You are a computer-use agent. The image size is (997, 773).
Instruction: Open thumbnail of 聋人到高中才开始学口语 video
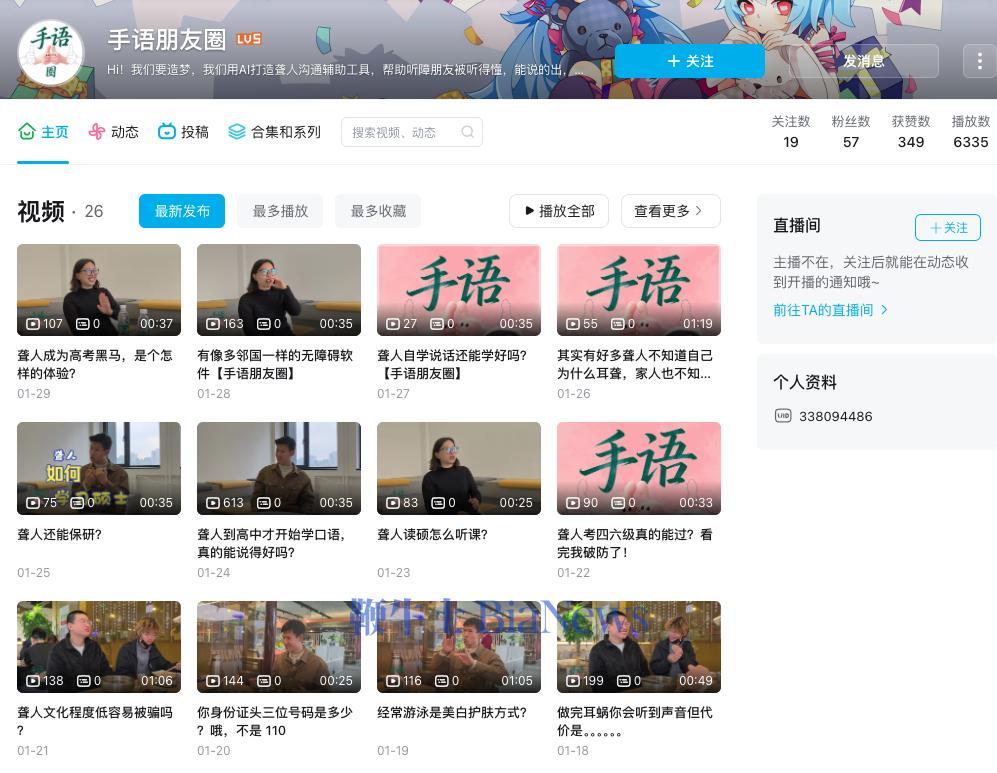tap(278, 469)
